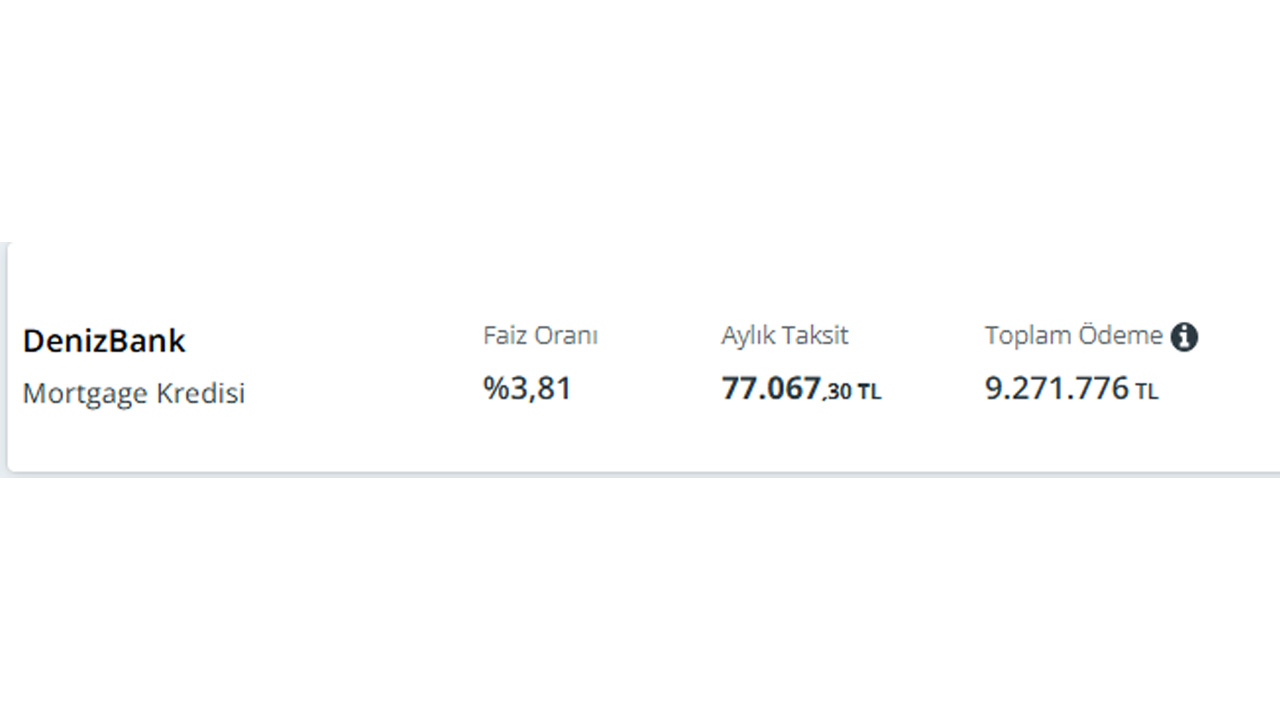Select the ,30 TL decimal portion
1280x720 pixels.
[x=852, y=393]
